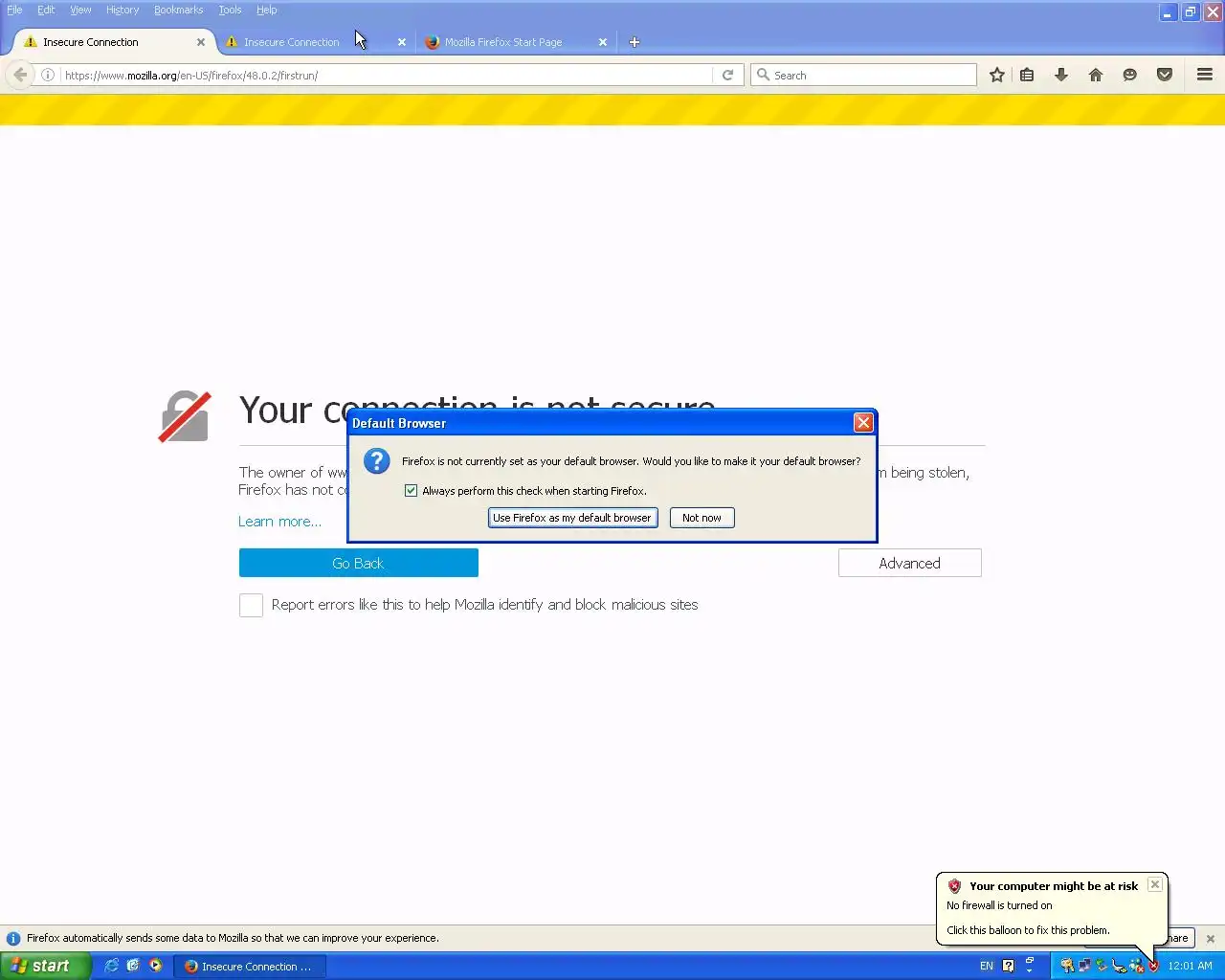Click the Go Back button
1225x980 pixels.
coord(359,563)
